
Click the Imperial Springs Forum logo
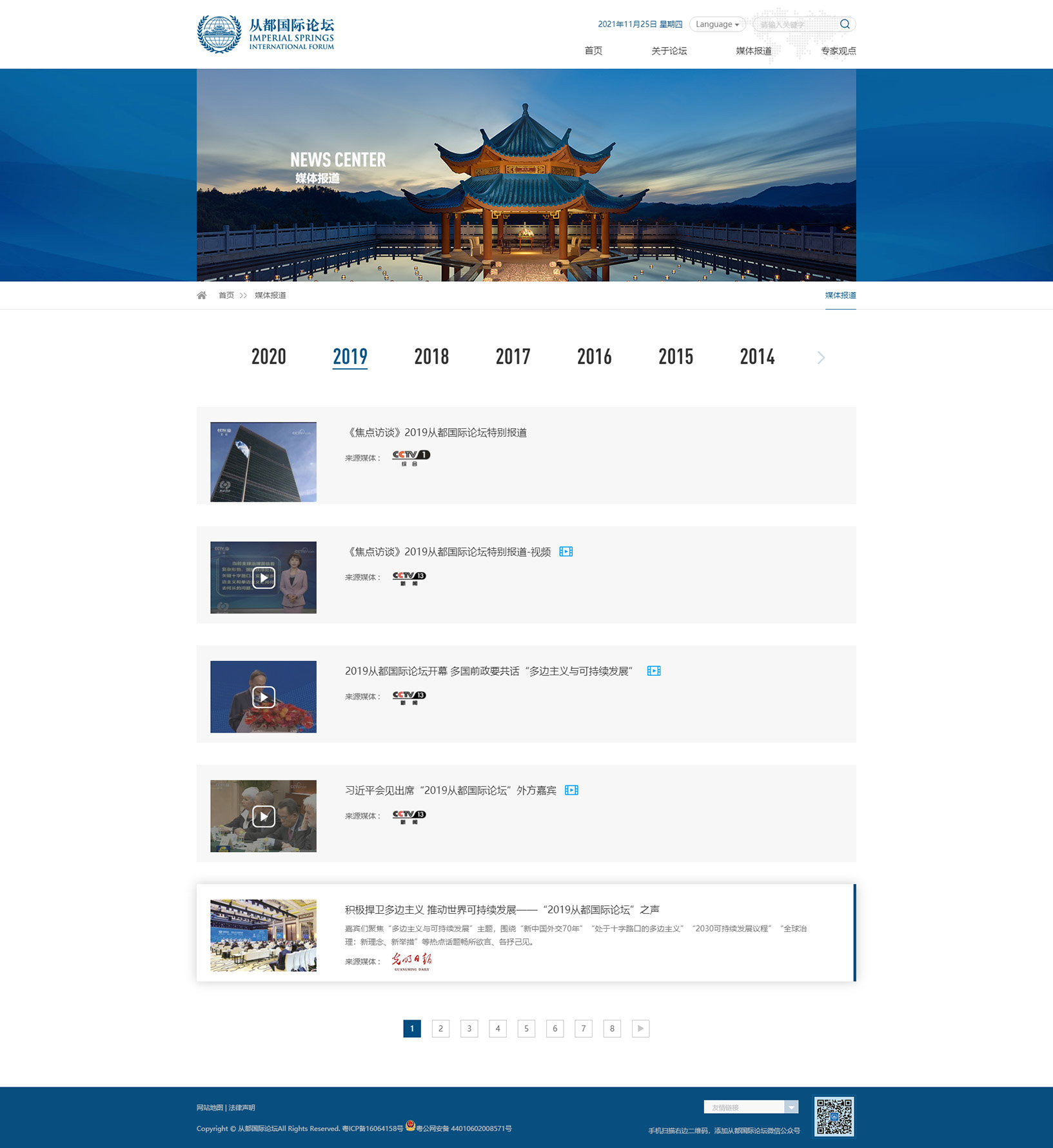coord(266,34)
